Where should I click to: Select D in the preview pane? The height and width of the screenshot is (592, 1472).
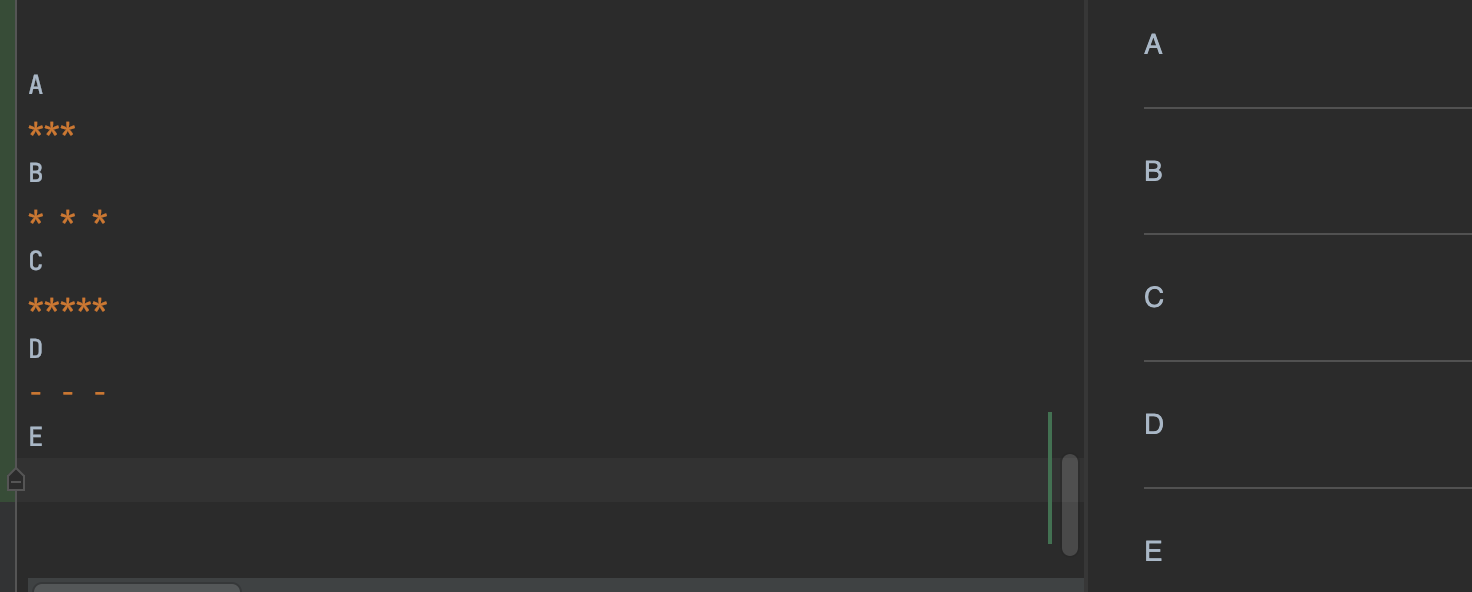click(1153, 425)
